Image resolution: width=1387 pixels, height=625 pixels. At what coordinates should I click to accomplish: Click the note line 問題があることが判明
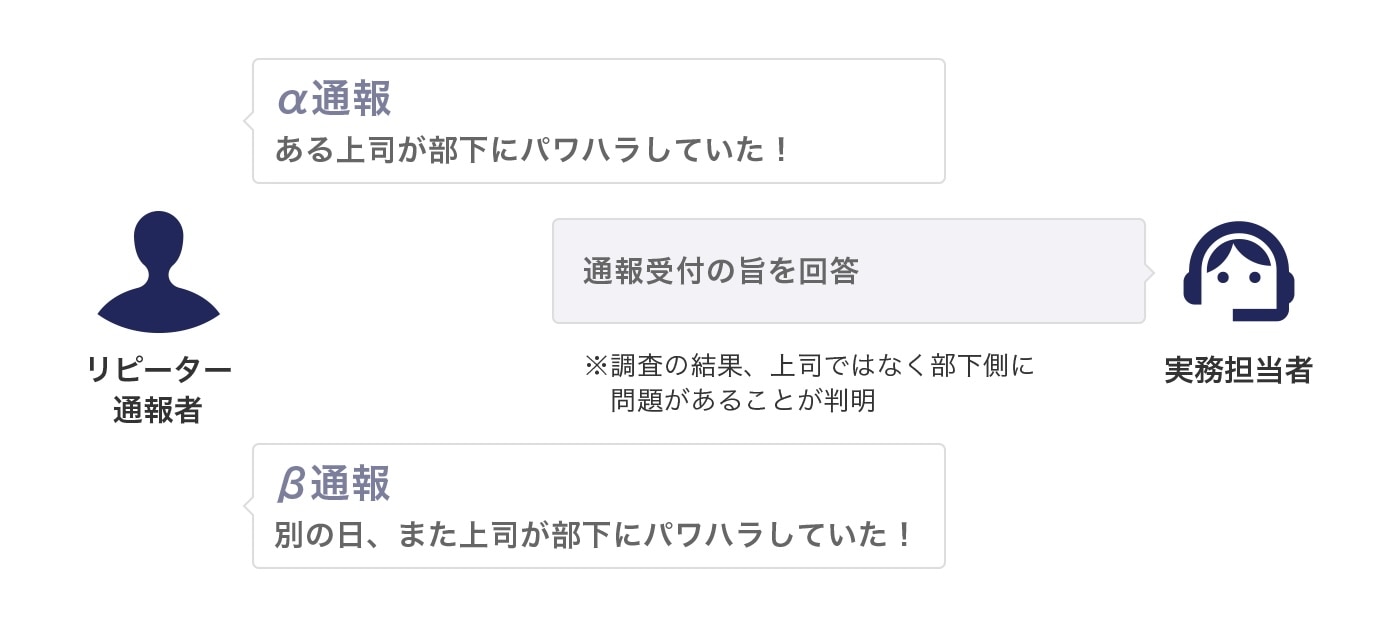[743, 401]
